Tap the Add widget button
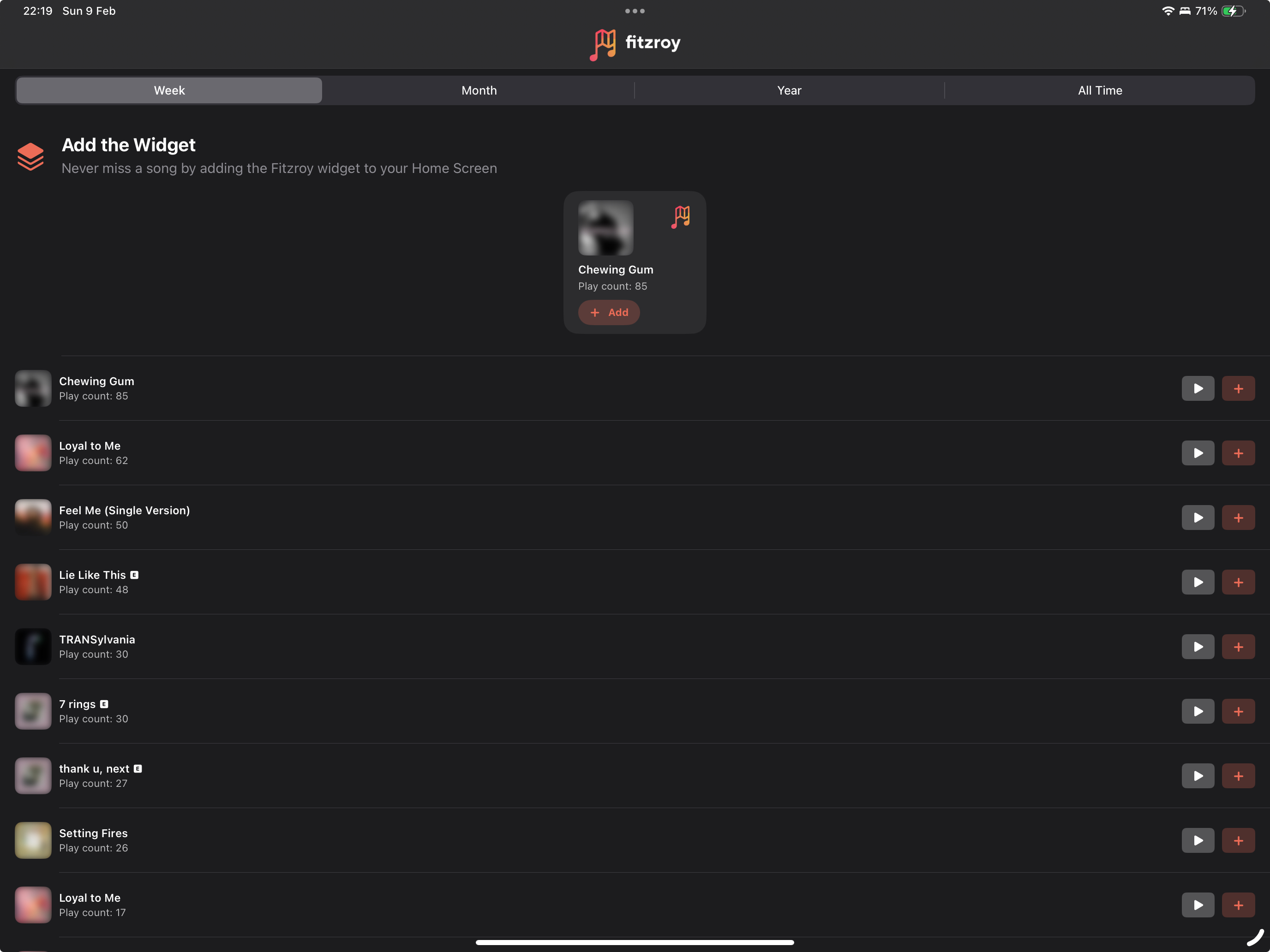The width and height of the screenshot is (1270, 952). pos(609,312)
